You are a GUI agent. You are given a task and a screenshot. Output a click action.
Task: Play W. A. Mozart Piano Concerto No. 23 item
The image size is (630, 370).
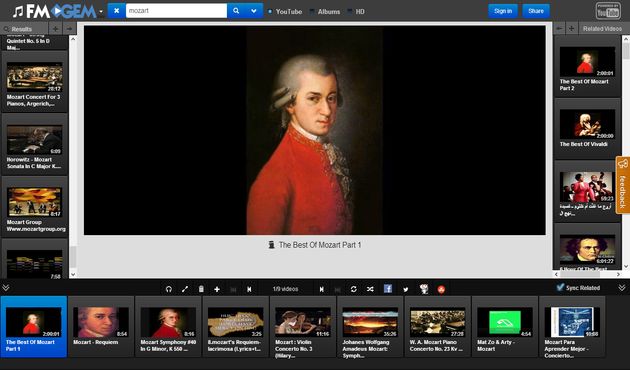tap(438, 327)
